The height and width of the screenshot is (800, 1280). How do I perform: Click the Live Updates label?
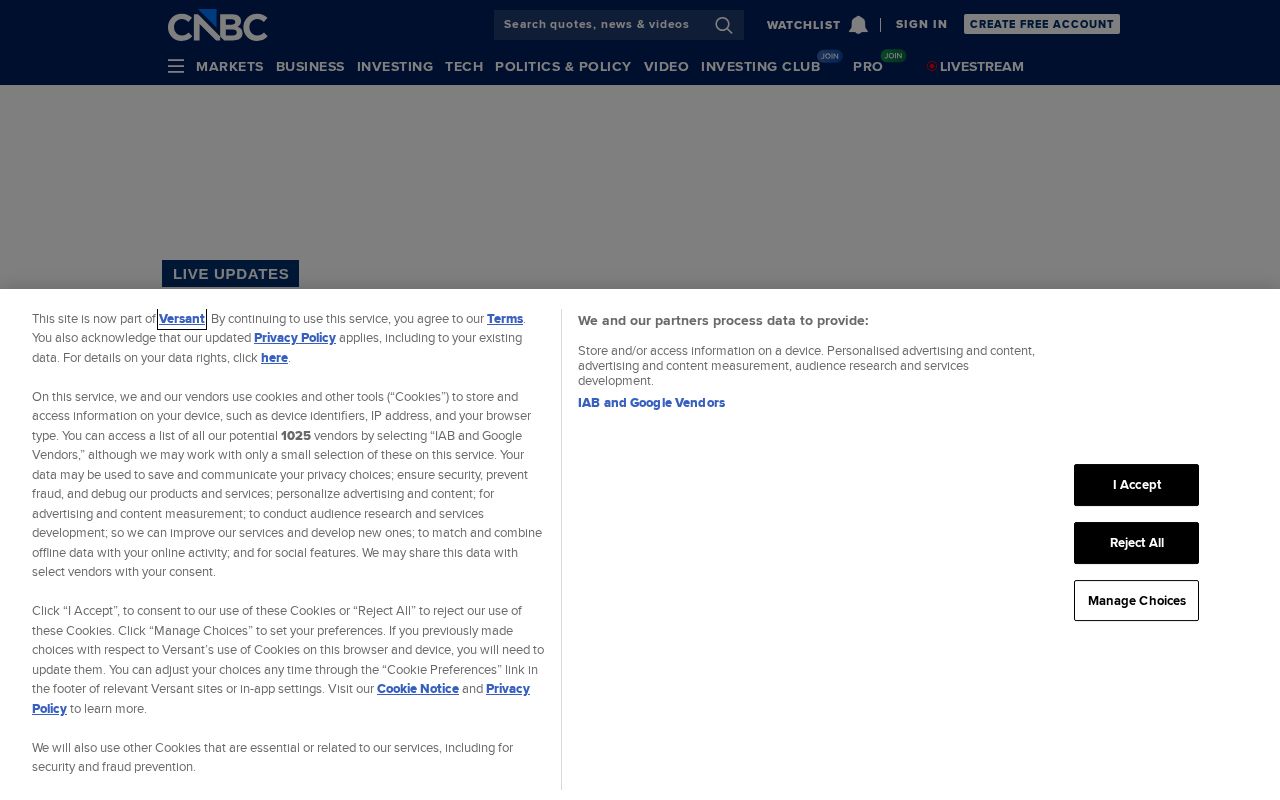pyautogui.click(x=230, y=274)
